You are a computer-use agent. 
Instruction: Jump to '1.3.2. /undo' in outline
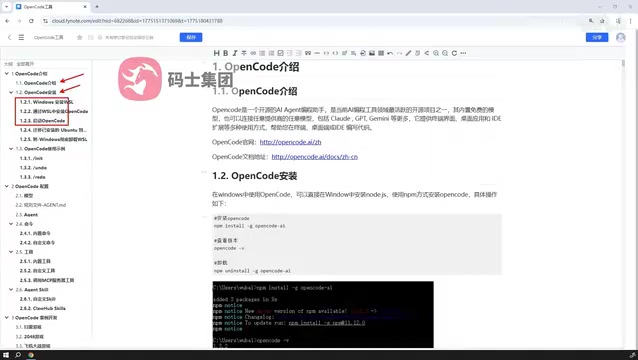[33, 168]
